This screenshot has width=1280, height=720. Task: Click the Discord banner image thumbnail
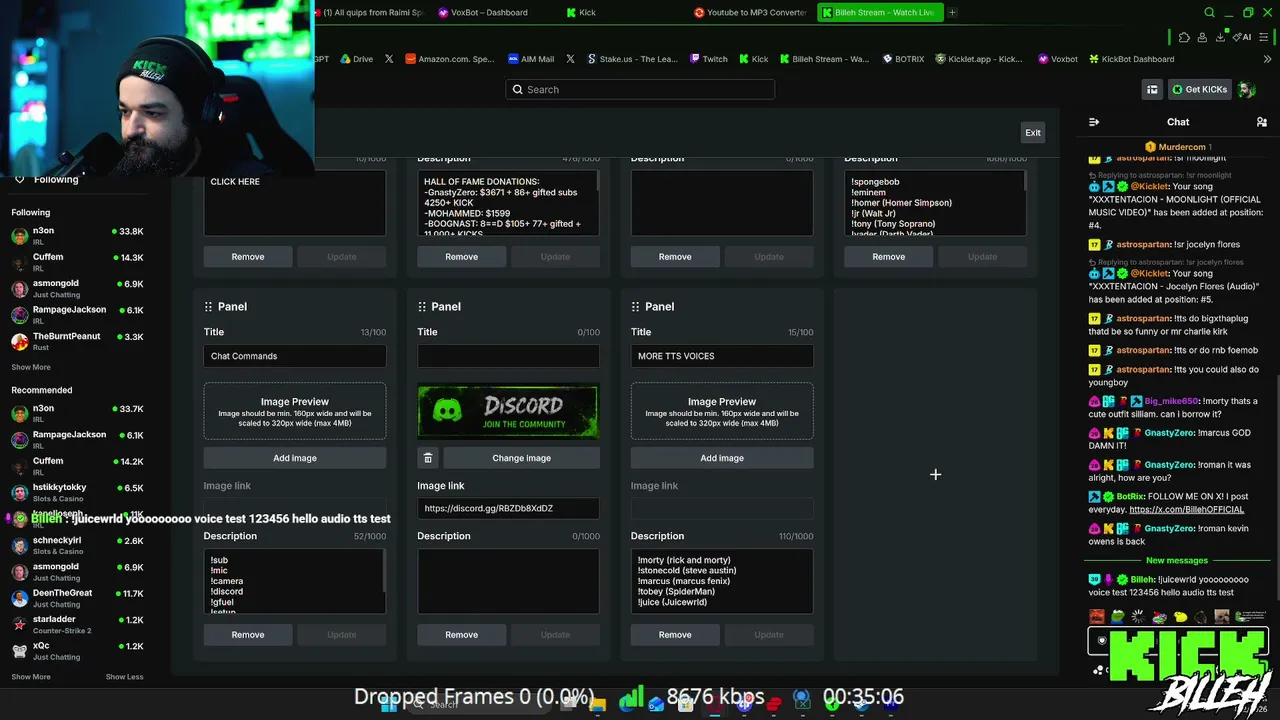tap(508, 411)
